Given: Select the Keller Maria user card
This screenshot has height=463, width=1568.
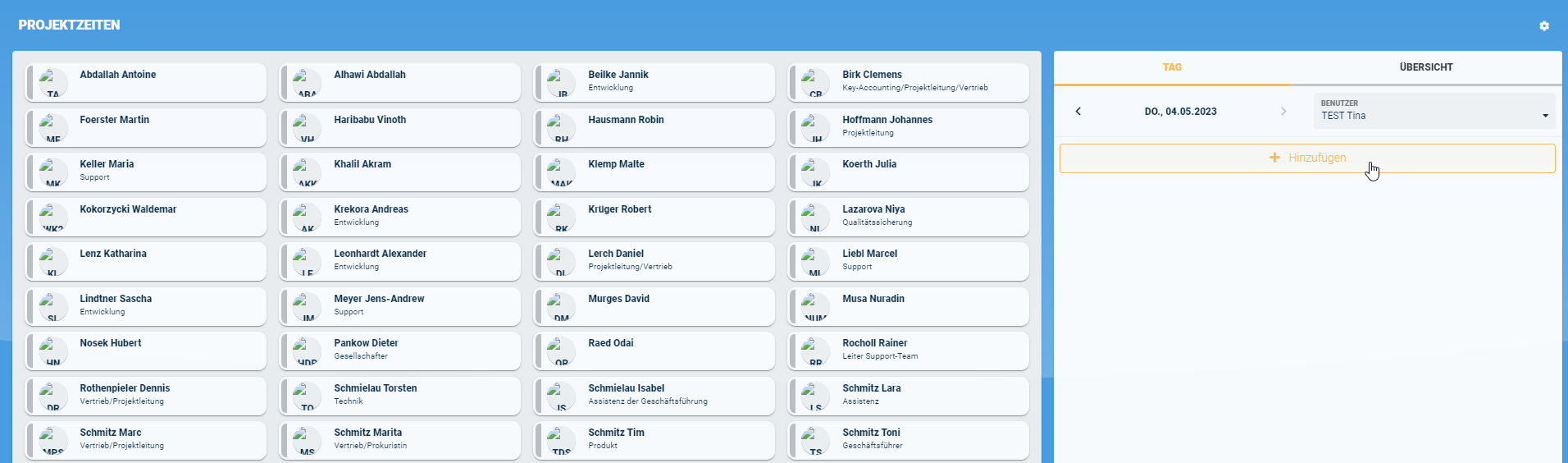Looking at the screenshot, I should click(x=145, y=172).
